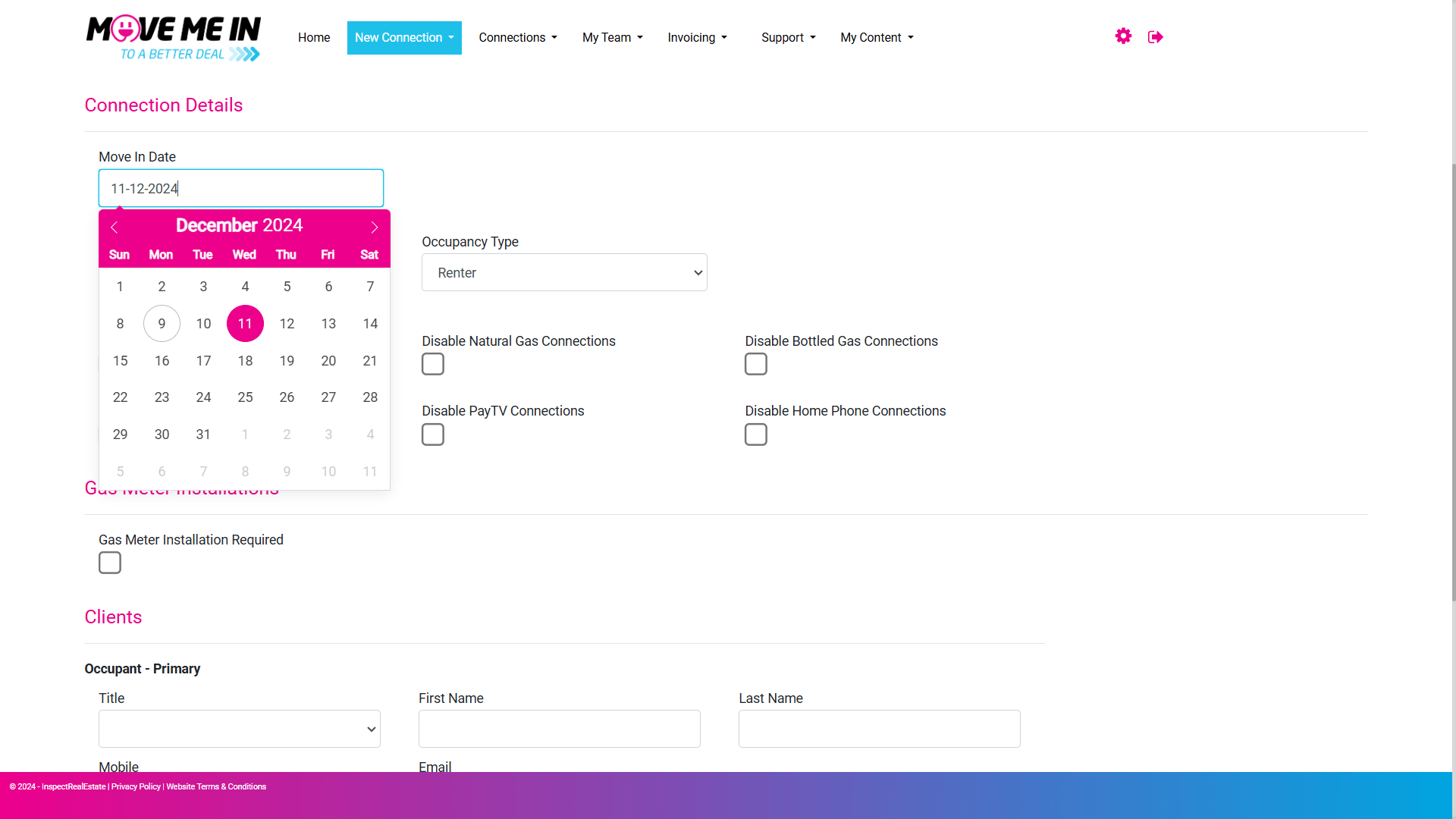This screenshot has width=1456, height=819.
Task: Go to previous month in calendar
Action: coord(115,227)
